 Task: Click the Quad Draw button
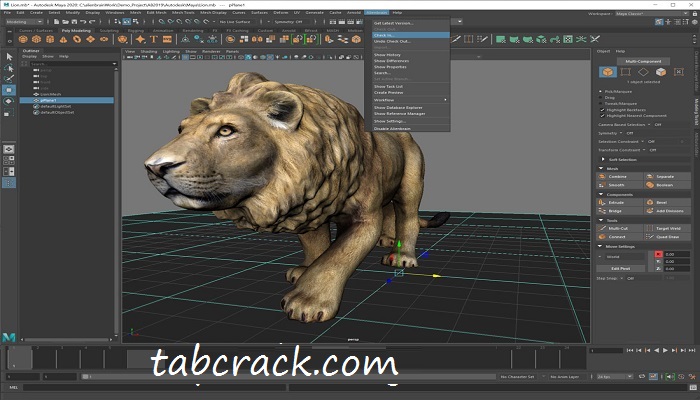pos(667,237)
